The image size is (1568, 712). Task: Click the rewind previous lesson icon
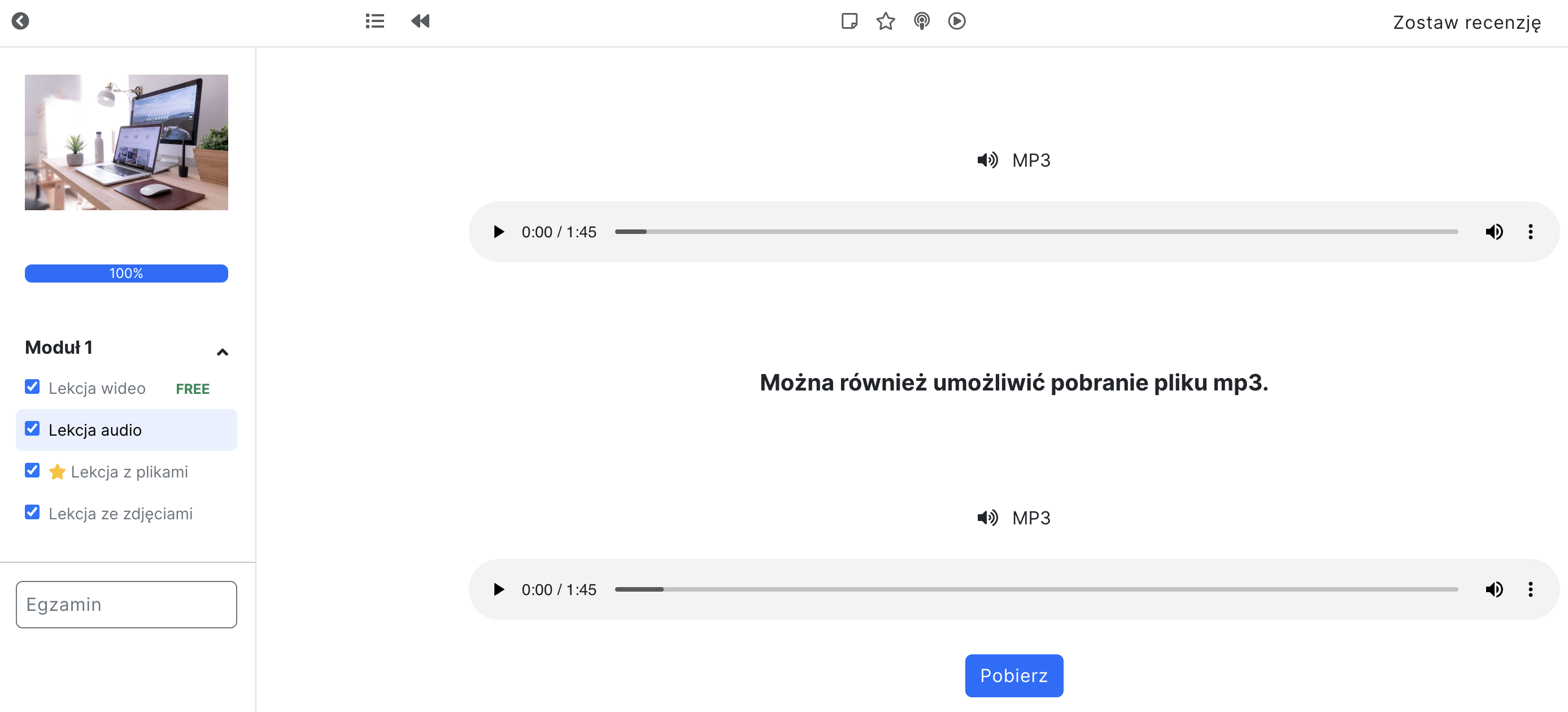pos(420,21)
